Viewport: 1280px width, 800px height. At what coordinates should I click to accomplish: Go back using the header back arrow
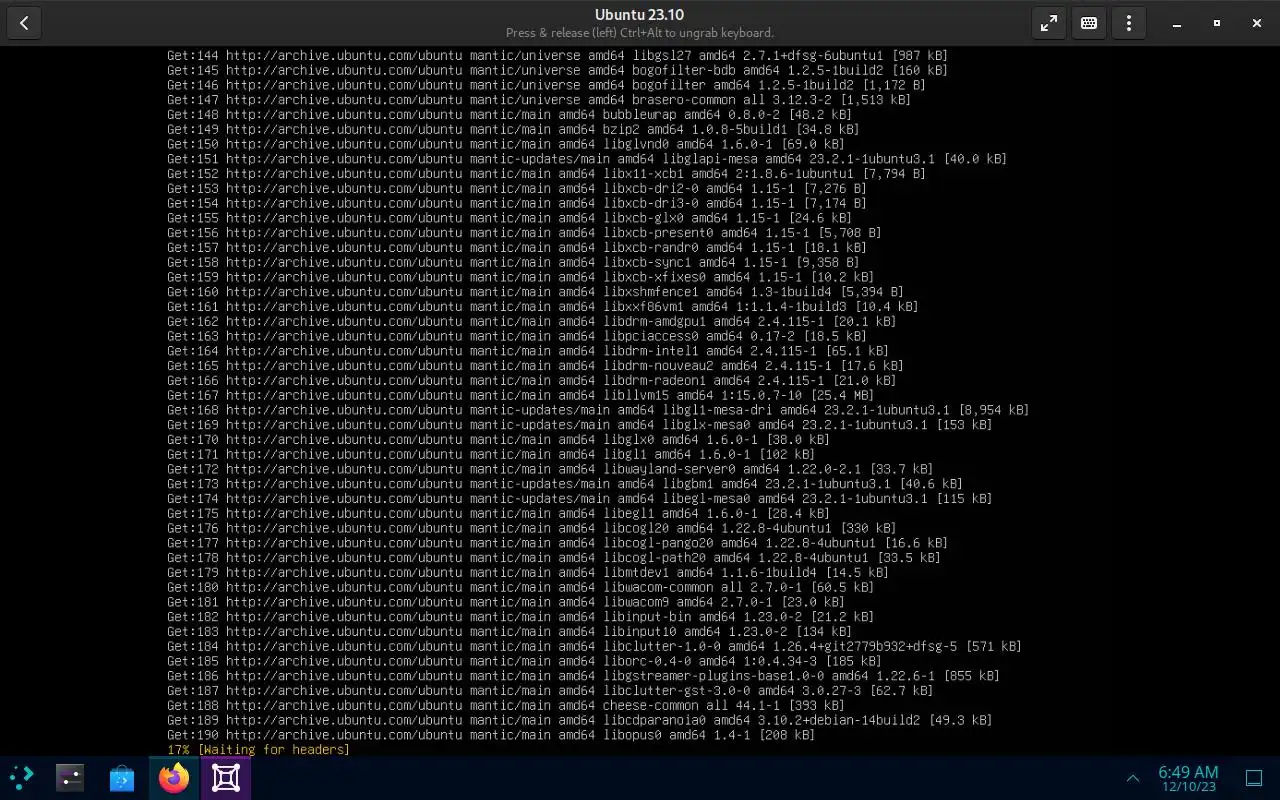(24, 23)
